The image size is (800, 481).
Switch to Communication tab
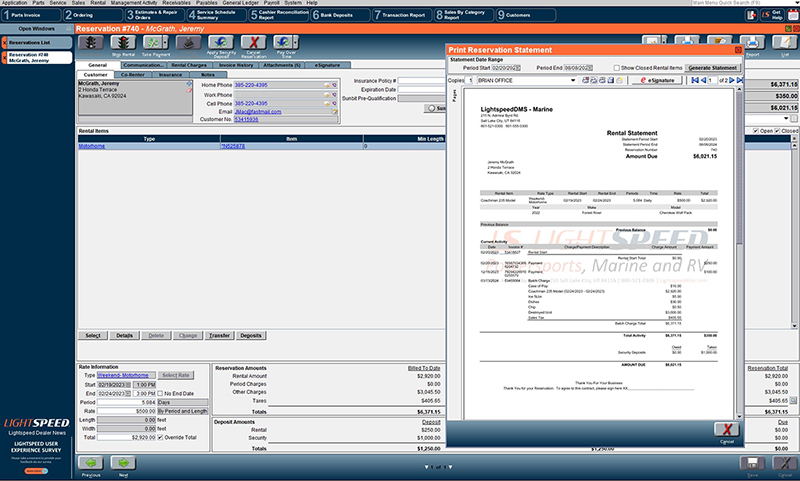point(143,65)
